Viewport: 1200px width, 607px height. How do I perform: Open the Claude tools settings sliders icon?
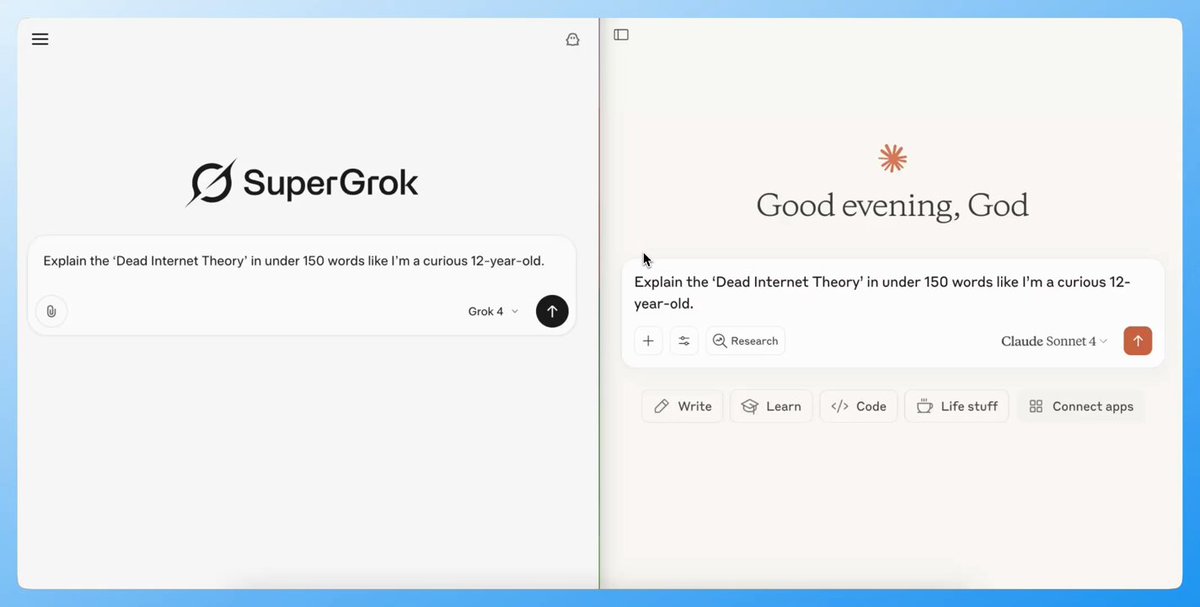(684, 341)
